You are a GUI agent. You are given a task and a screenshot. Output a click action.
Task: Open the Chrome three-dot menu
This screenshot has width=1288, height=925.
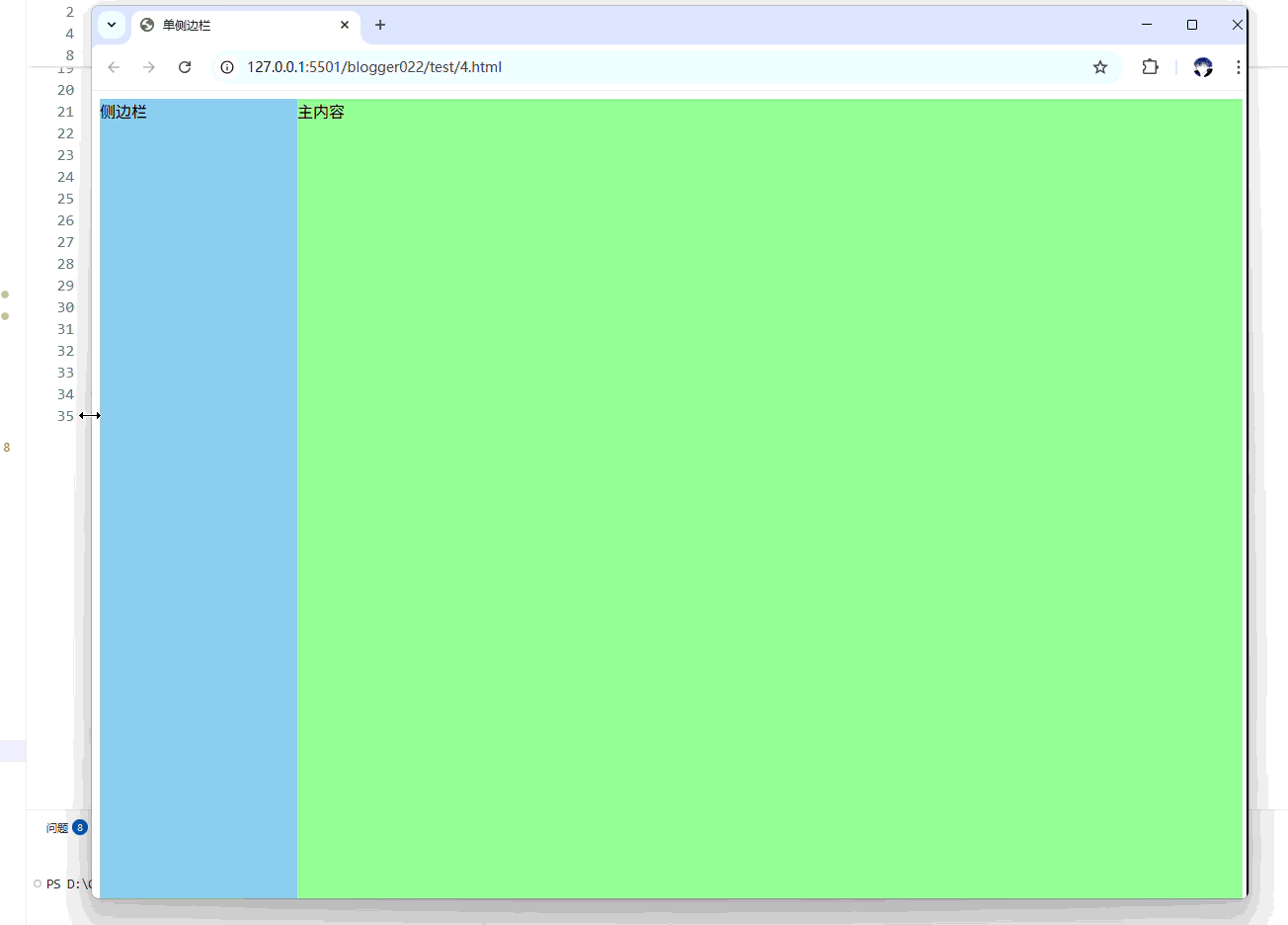pos(1238,67)
